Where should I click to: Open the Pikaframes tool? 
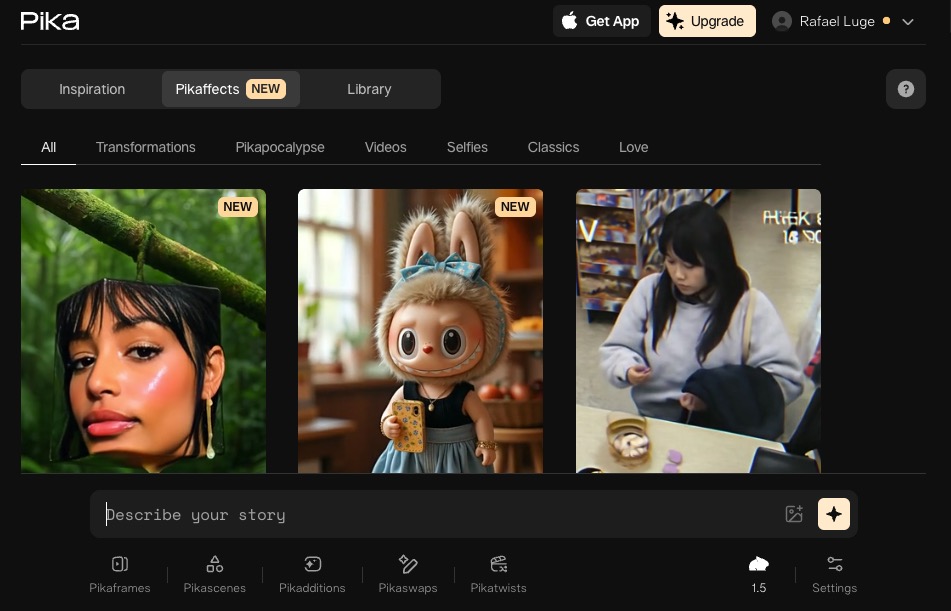tap(119, 574)
